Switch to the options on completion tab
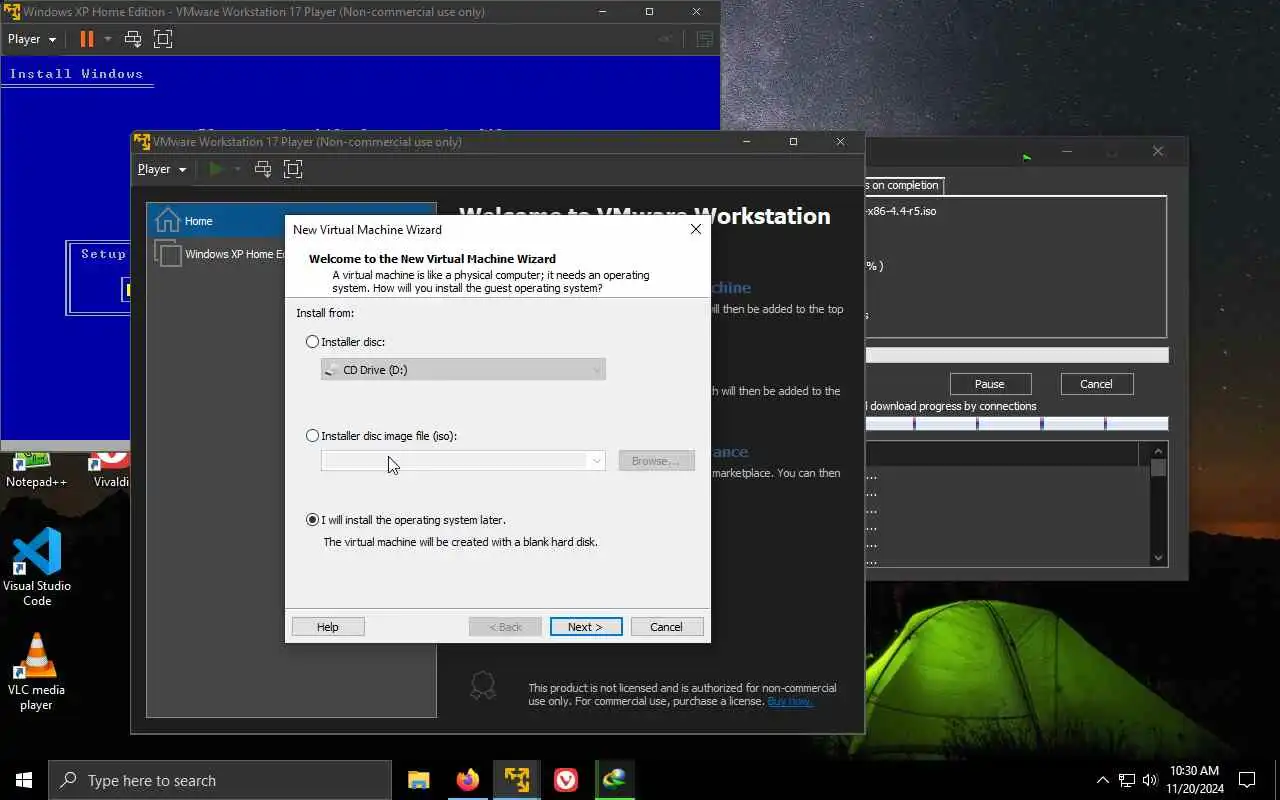Viewport: 1280px width, 800px height. [x=904, y=185]
